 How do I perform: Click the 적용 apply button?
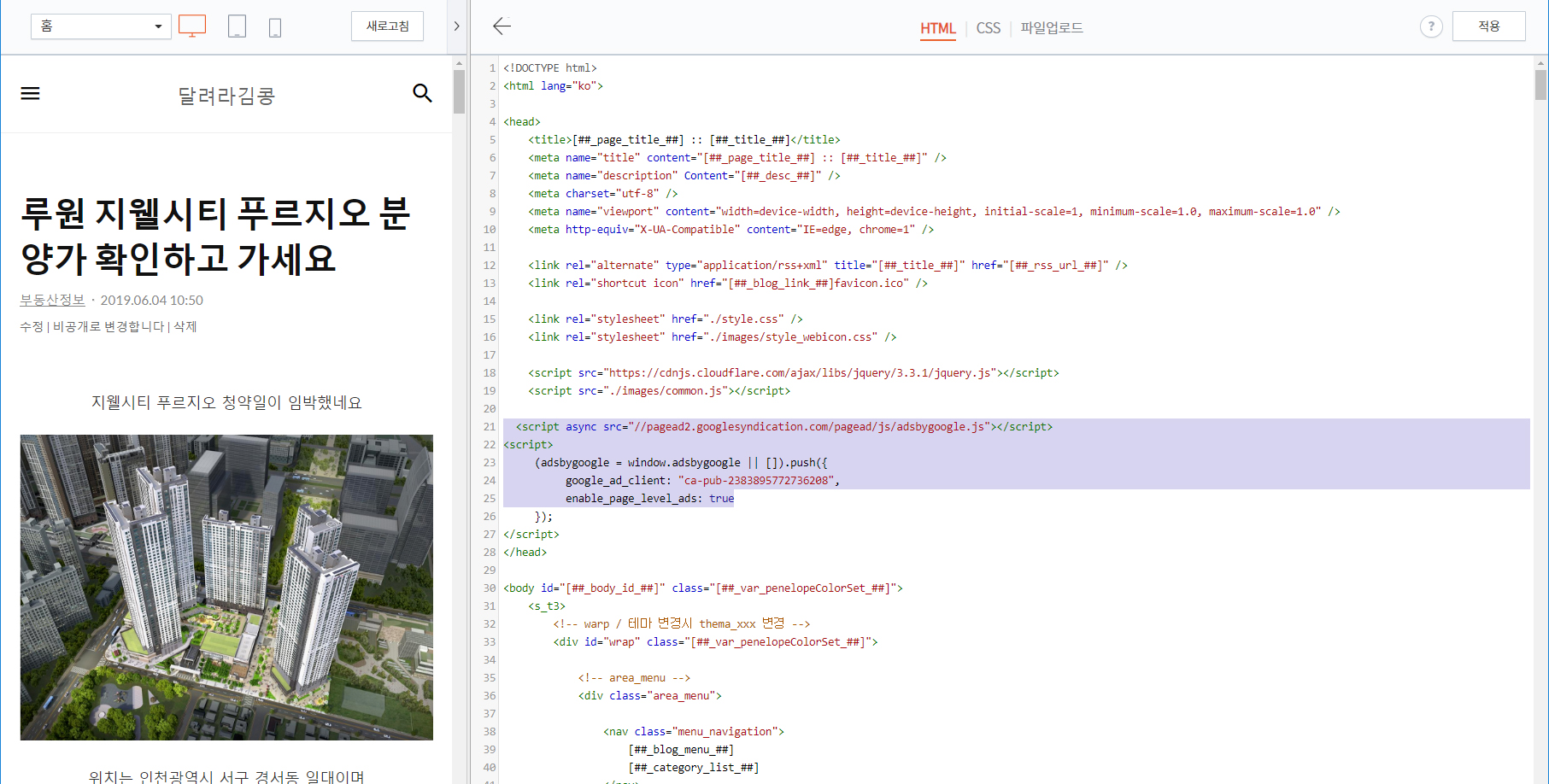click(x=1488, y=26)
